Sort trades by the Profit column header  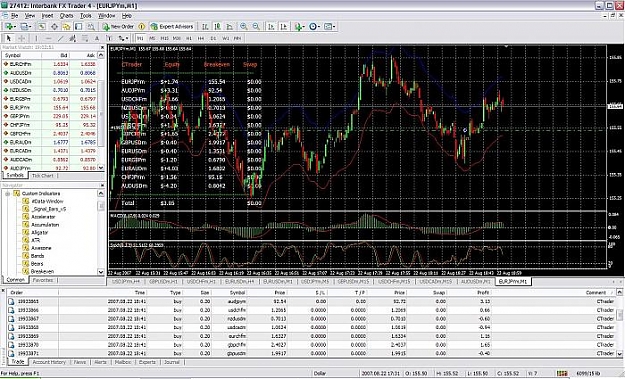coord(483,293)
